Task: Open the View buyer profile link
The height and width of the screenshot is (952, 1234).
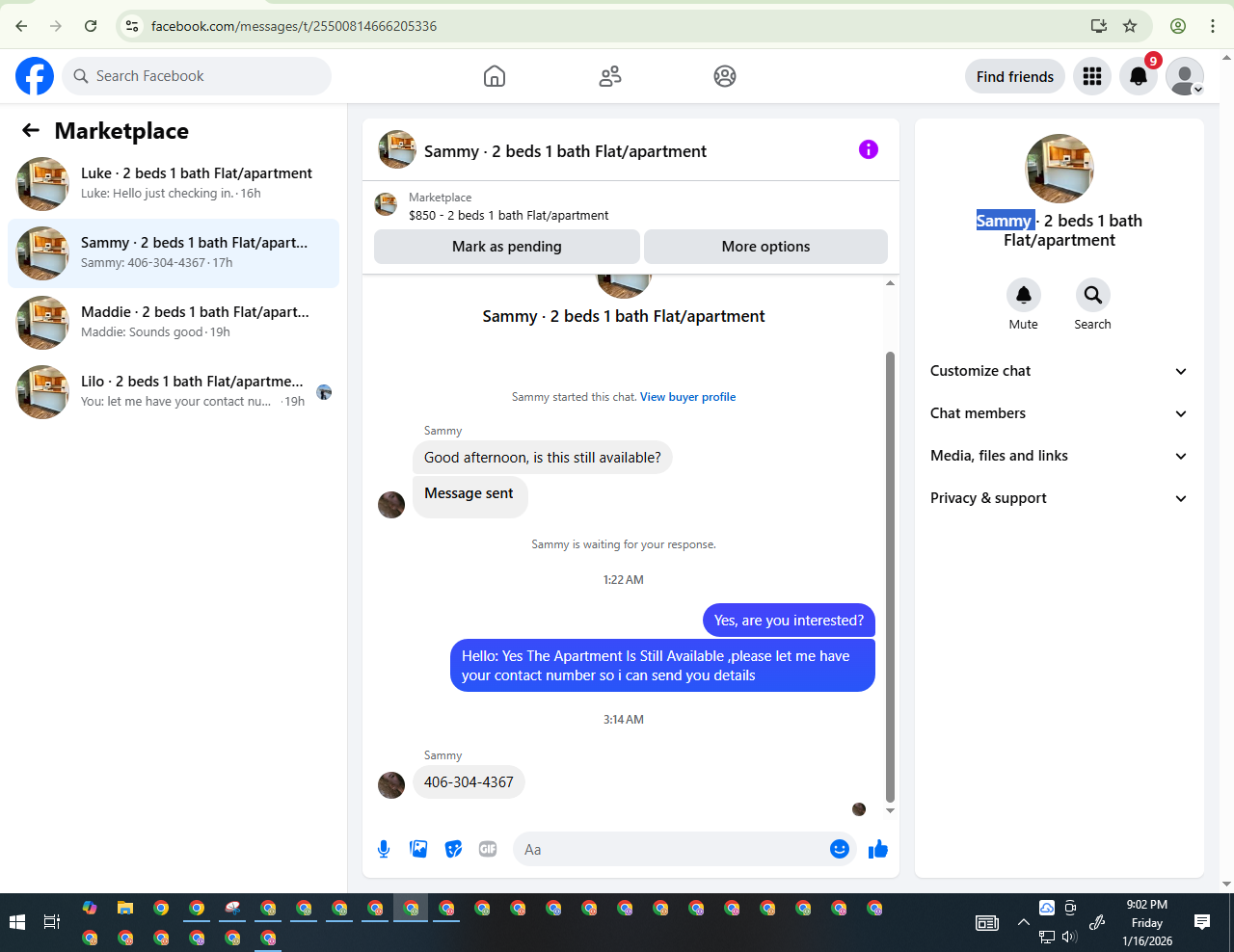Action: coord(687,397)
